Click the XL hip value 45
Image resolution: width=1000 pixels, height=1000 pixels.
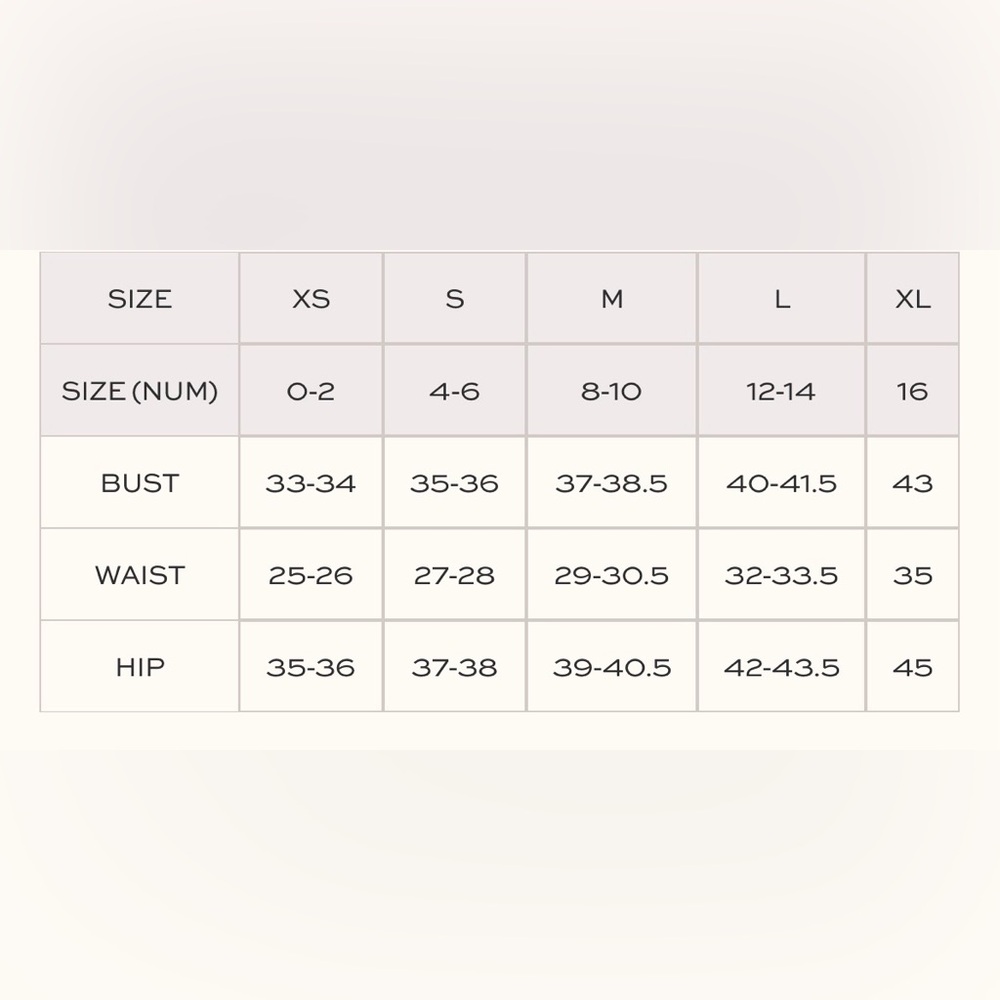pyautogui.click(x=913, y=666)
